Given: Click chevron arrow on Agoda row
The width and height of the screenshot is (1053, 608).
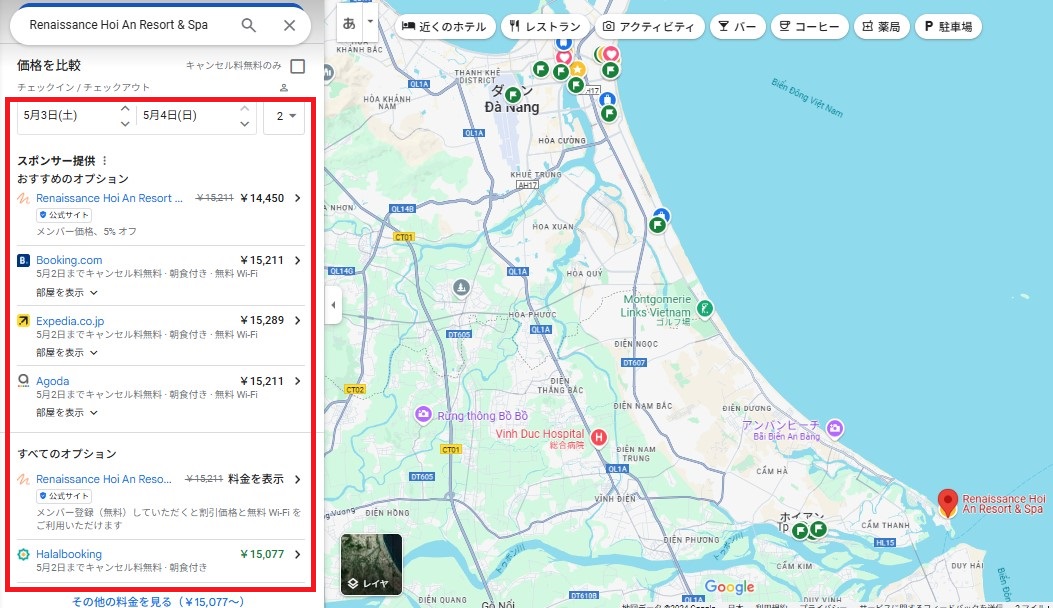Looking at the screenshot, I should point(297,381).
